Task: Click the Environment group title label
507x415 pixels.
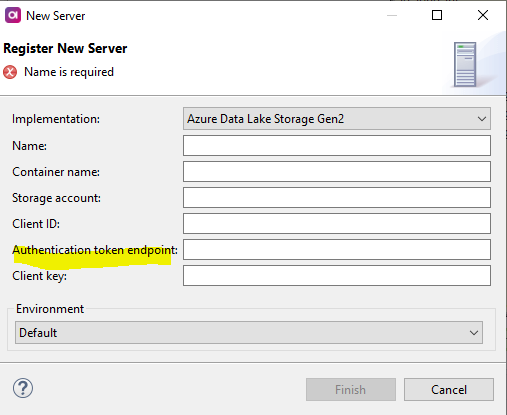Action: pos(50,309)
